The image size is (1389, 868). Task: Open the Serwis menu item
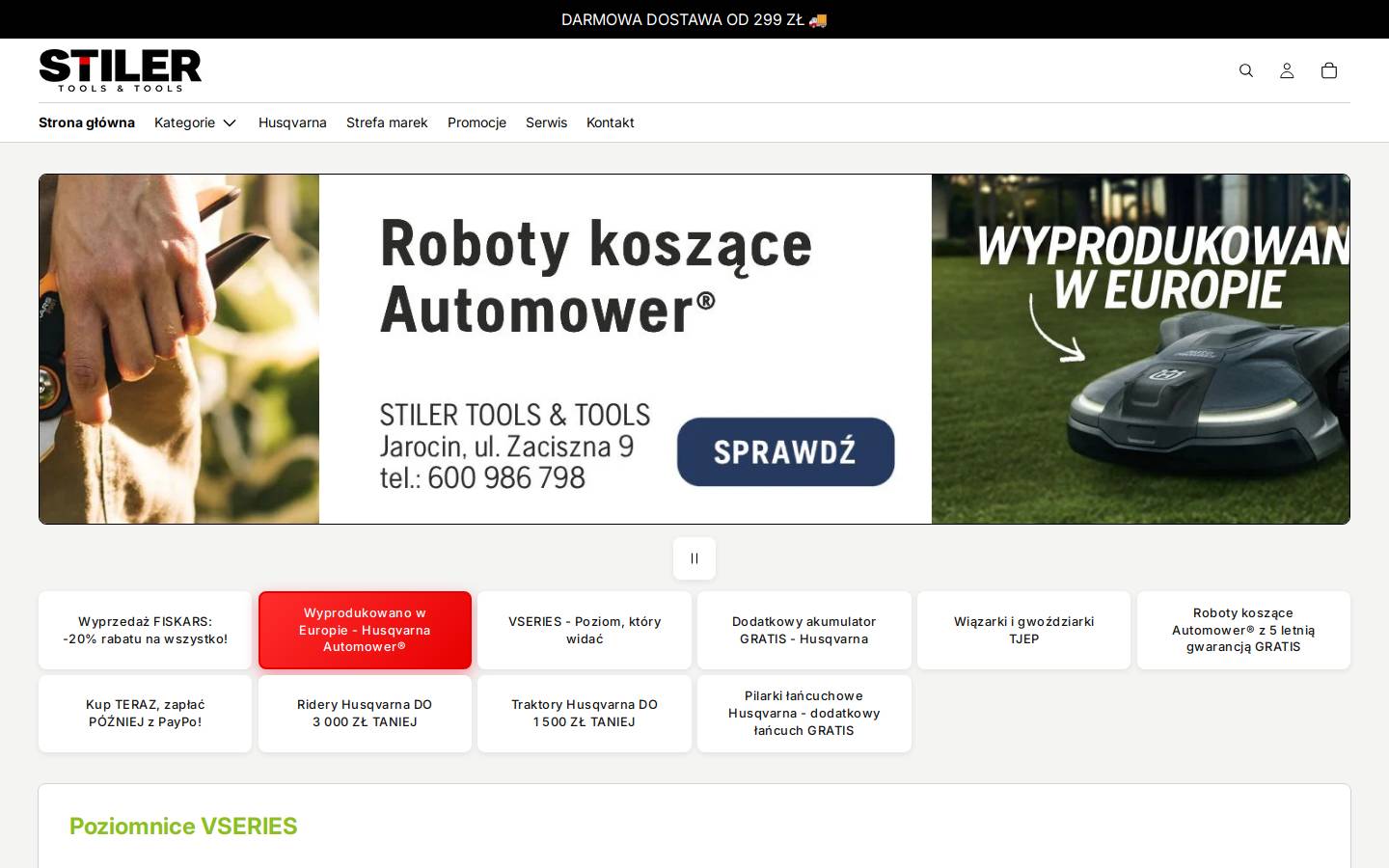tap(546, 122)
